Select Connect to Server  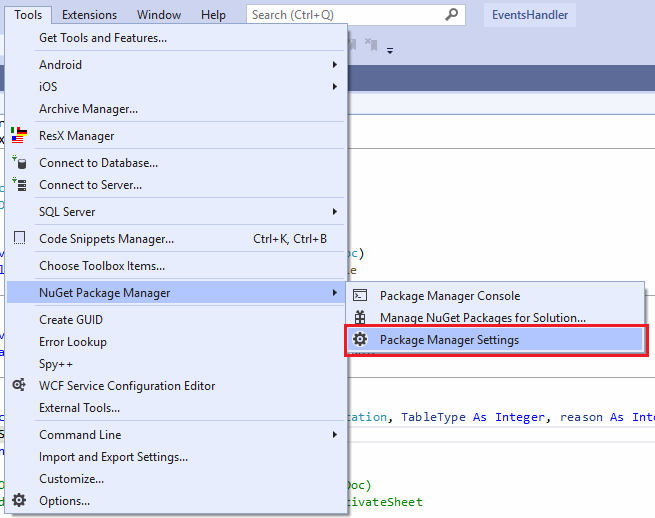176,184
